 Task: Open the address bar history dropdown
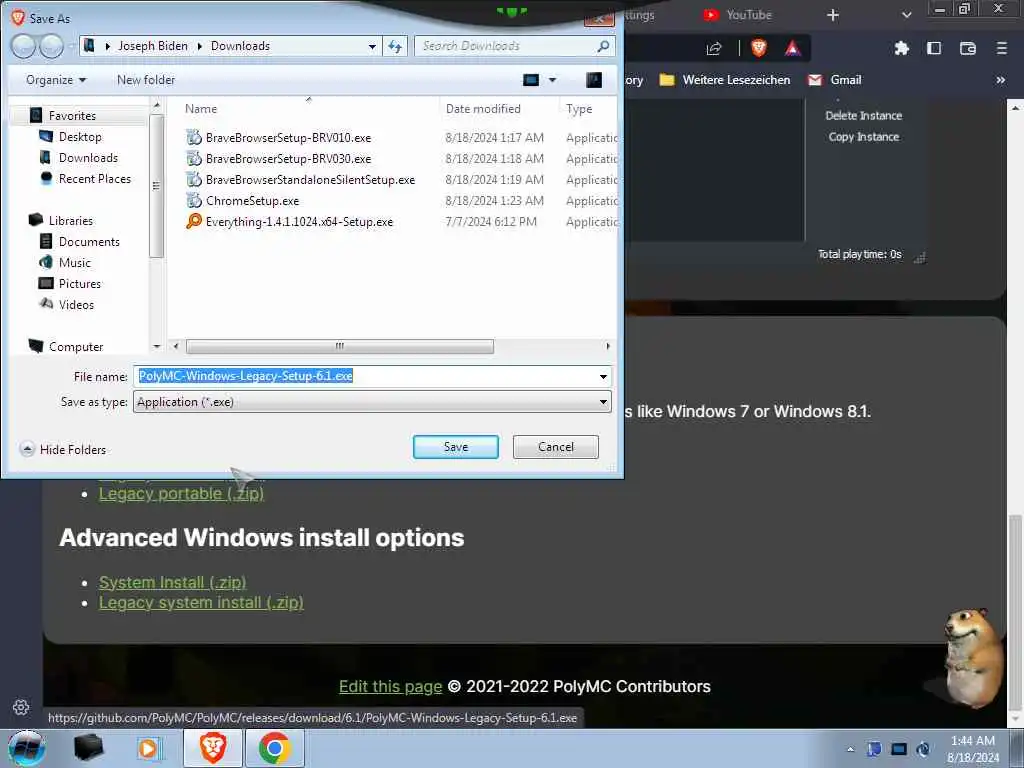point(372,46)
